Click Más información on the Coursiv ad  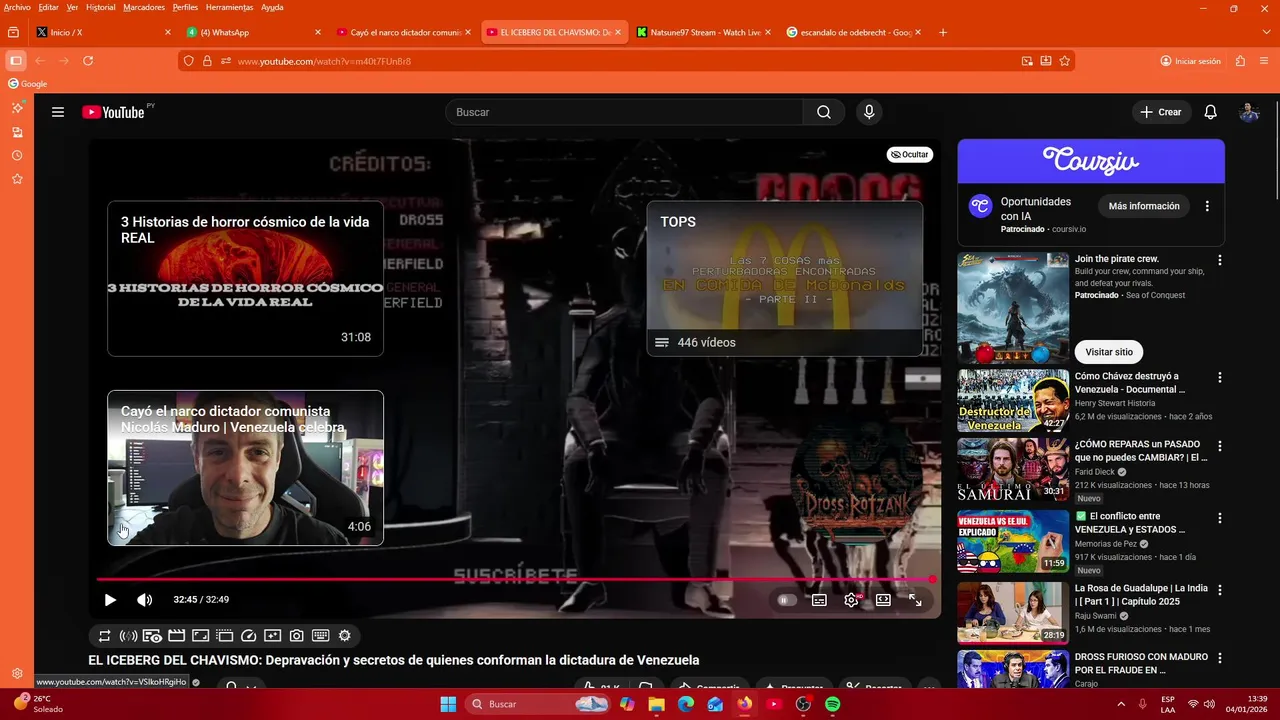pyautogui.click(x=1144, y=206)
